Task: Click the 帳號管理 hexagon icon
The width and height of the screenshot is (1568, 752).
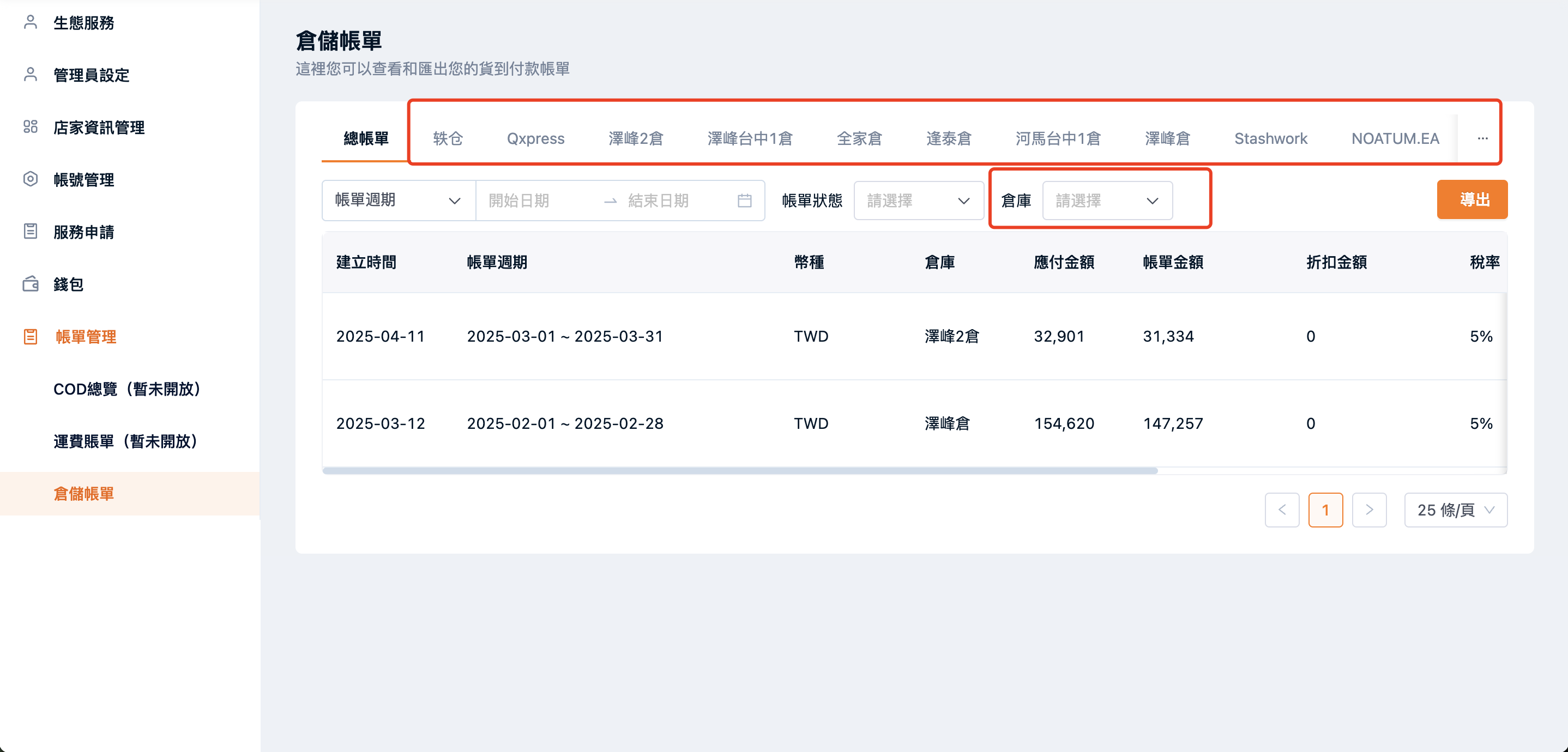Action: (x=31, y=179)
